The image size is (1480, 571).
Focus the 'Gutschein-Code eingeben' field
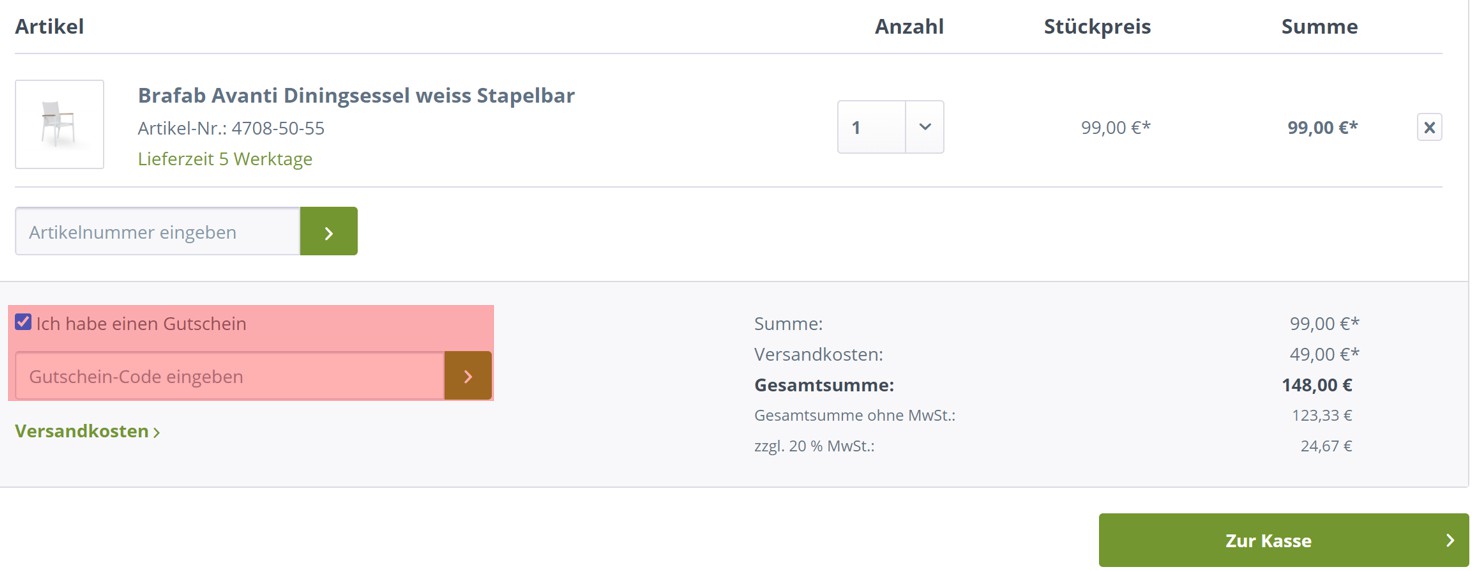click(230, 377)
